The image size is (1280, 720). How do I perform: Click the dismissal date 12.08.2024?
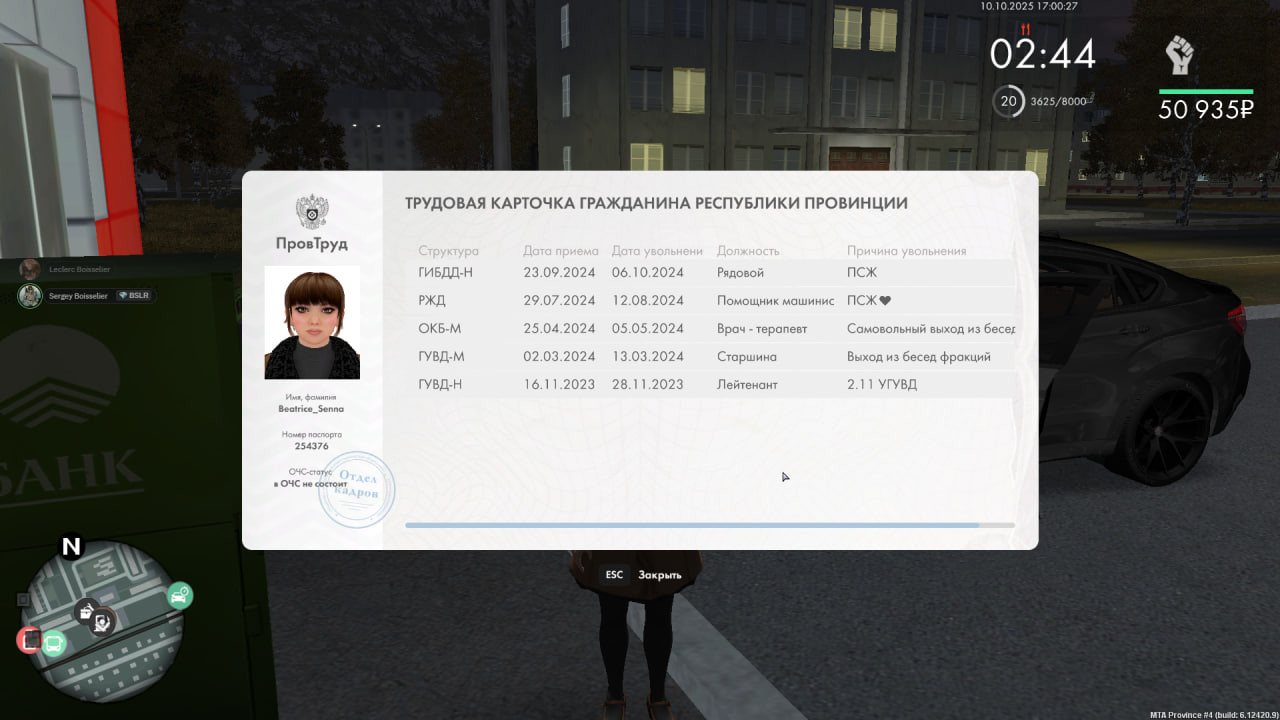click(648, 300)
